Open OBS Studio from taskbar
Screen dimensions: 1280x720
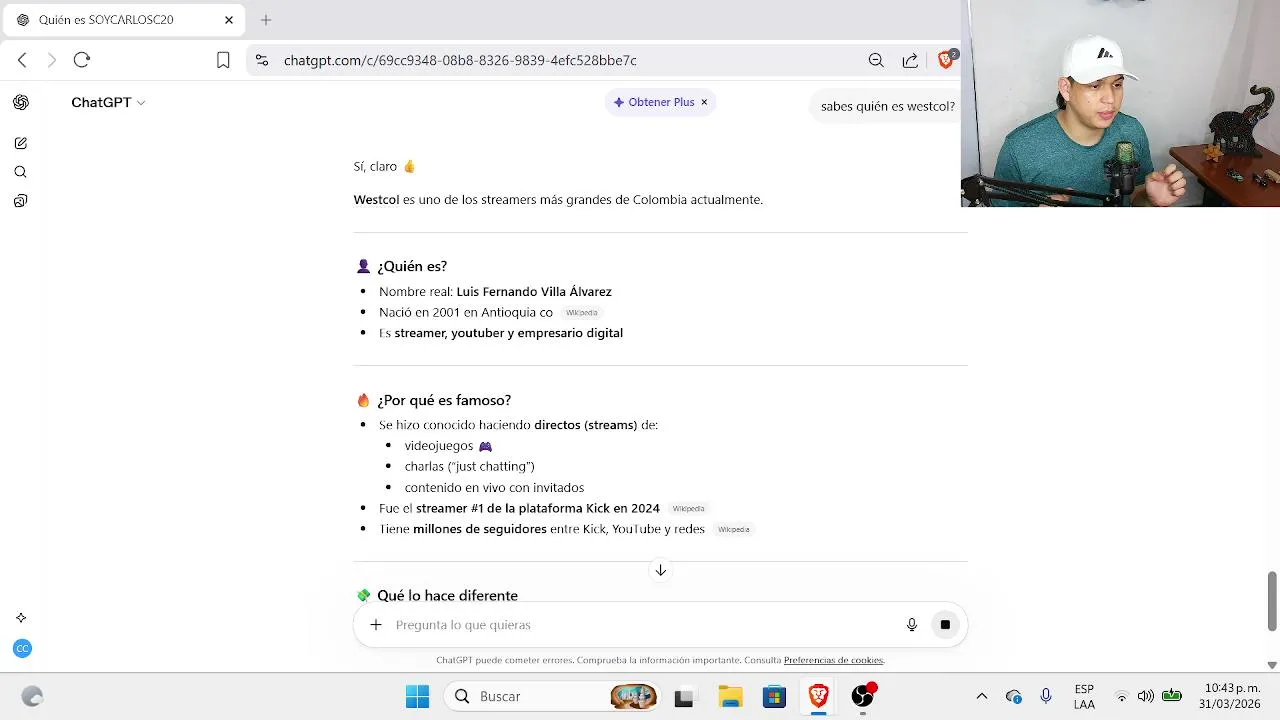(x=863, y=696)
